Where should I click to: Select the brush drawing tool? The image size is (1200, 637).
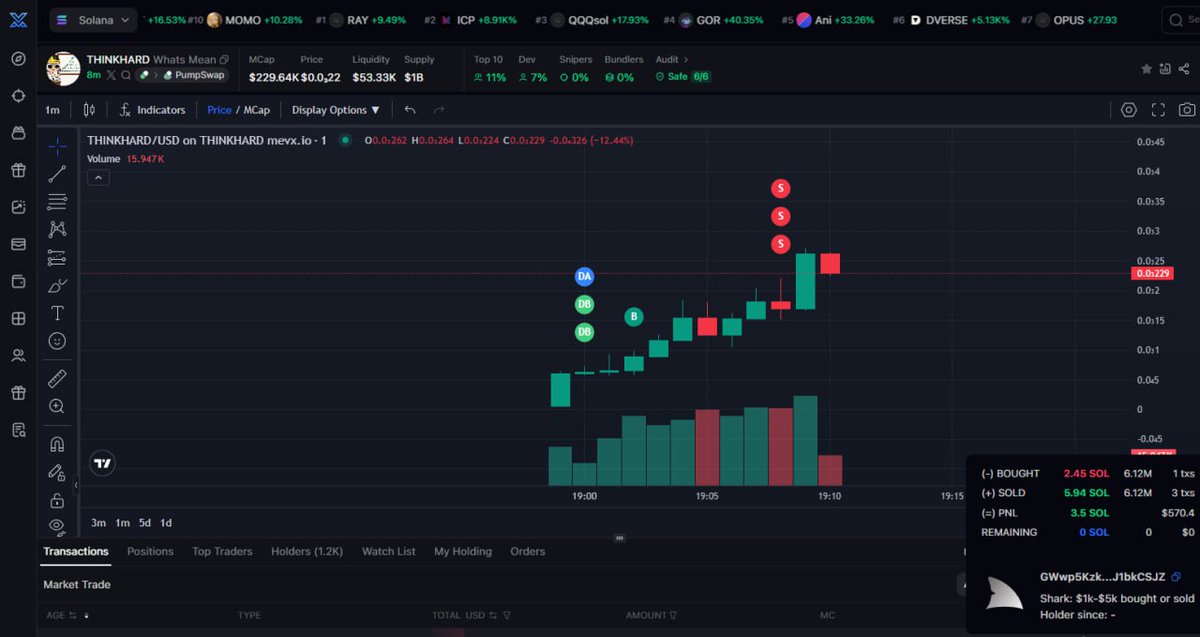pos(57,286)
